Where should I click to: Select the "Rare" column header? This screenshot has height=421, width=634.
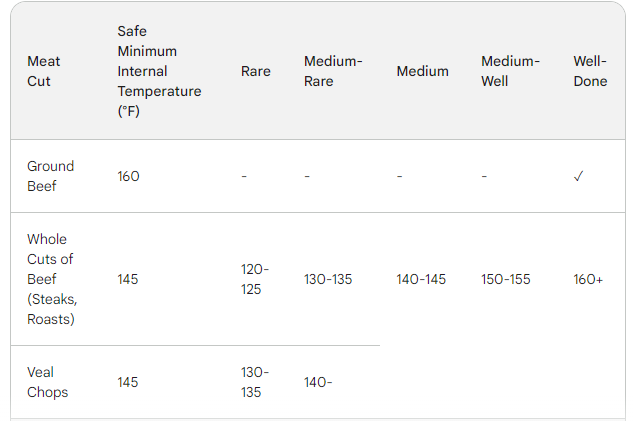click(256, 71)
